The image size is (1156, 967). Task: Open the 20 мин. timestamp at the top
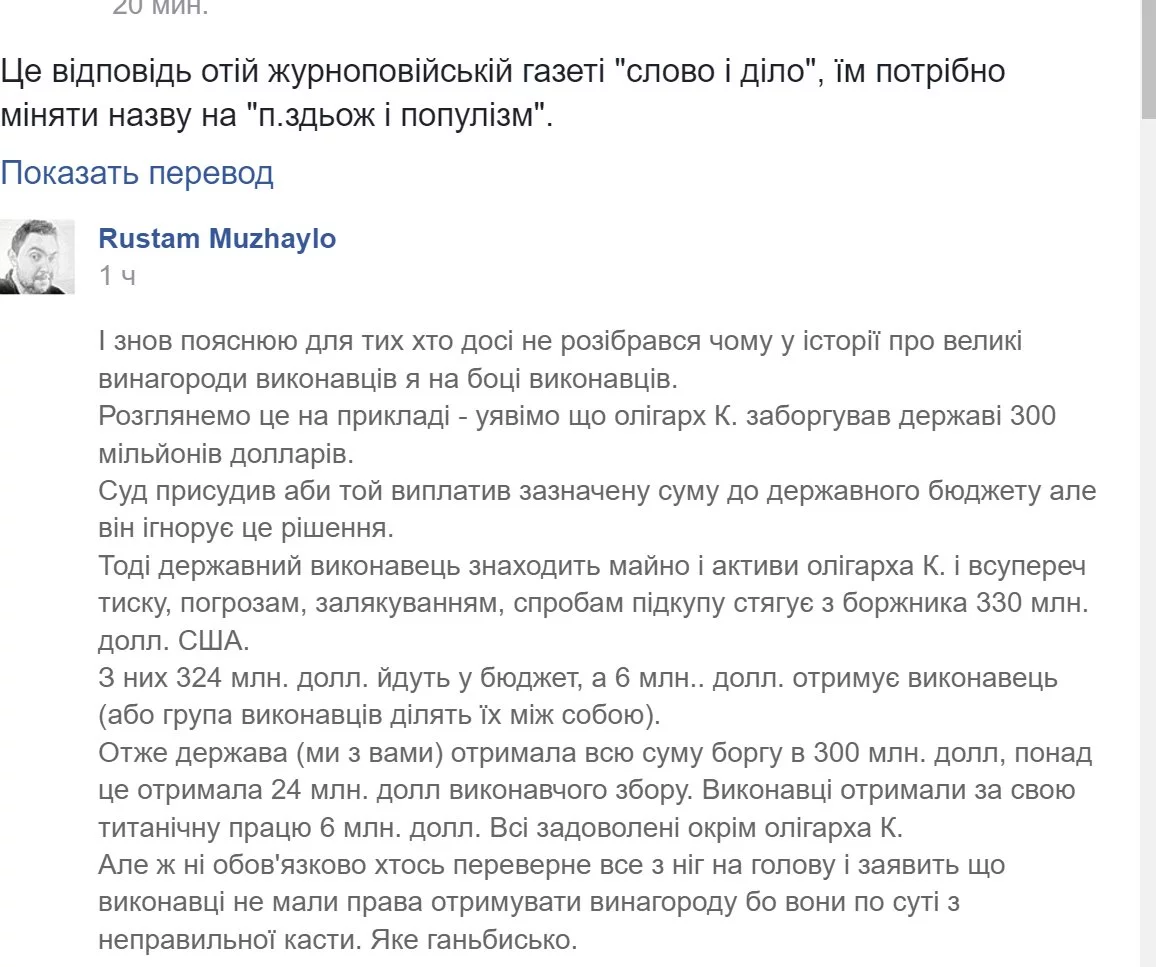[161, 7]
